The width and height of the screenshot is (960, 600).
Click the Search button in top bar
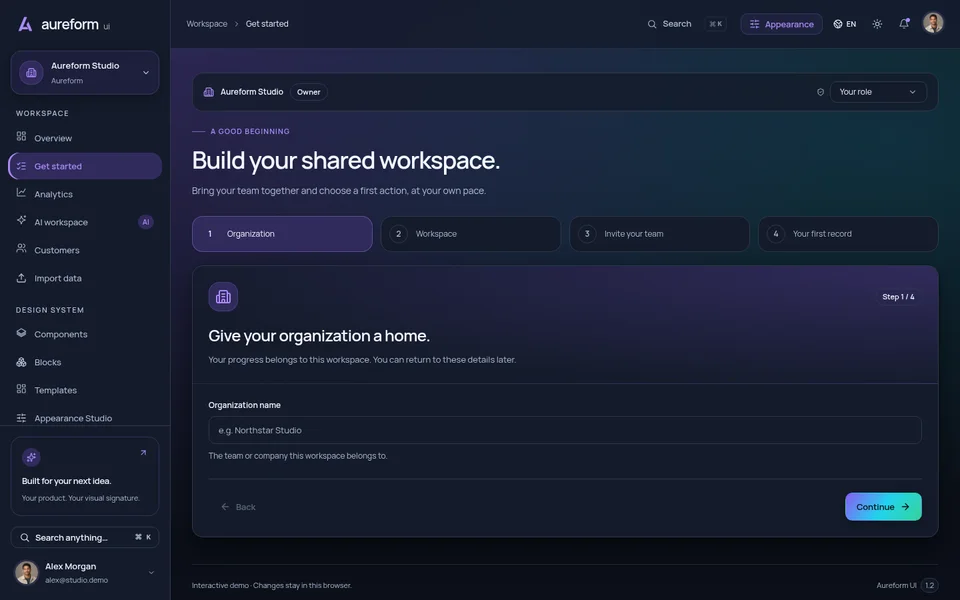pos(686,24)
